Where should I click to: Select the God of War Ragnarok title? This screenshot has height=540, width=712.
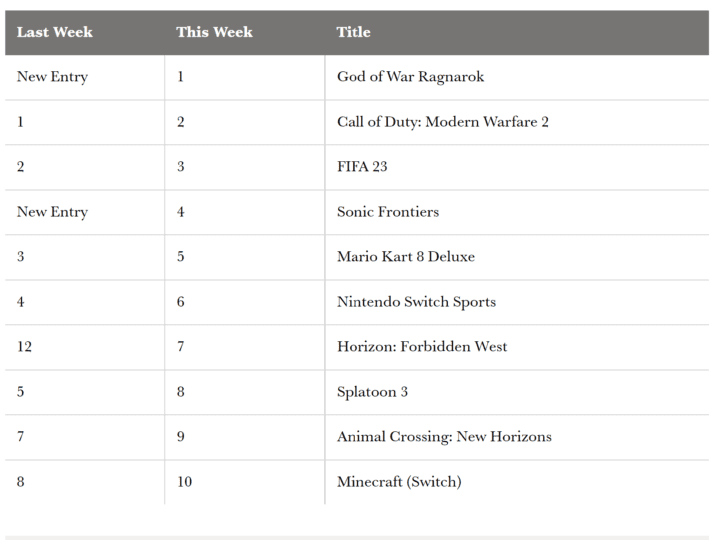(410, 77)
